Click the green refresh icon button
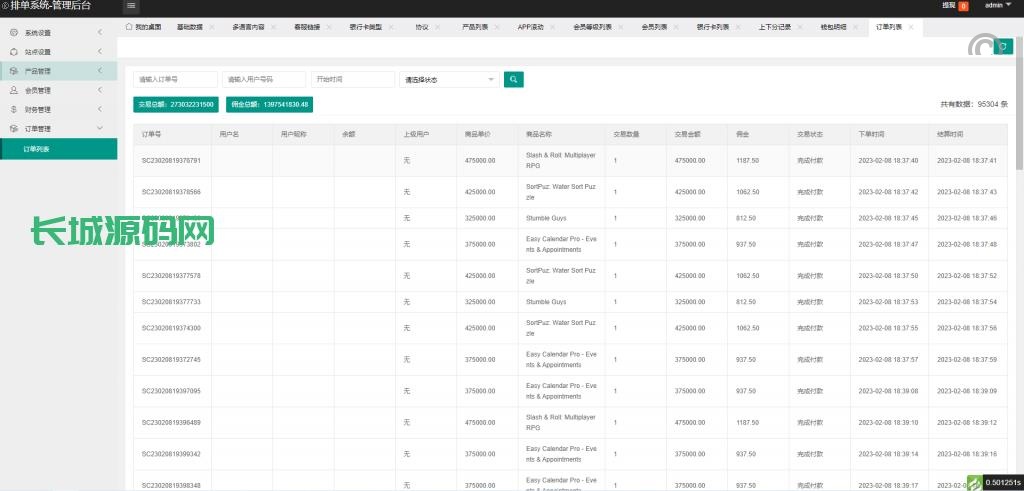The height and width of the screenshot is (491, 1024). click(x=1002, y=46)
